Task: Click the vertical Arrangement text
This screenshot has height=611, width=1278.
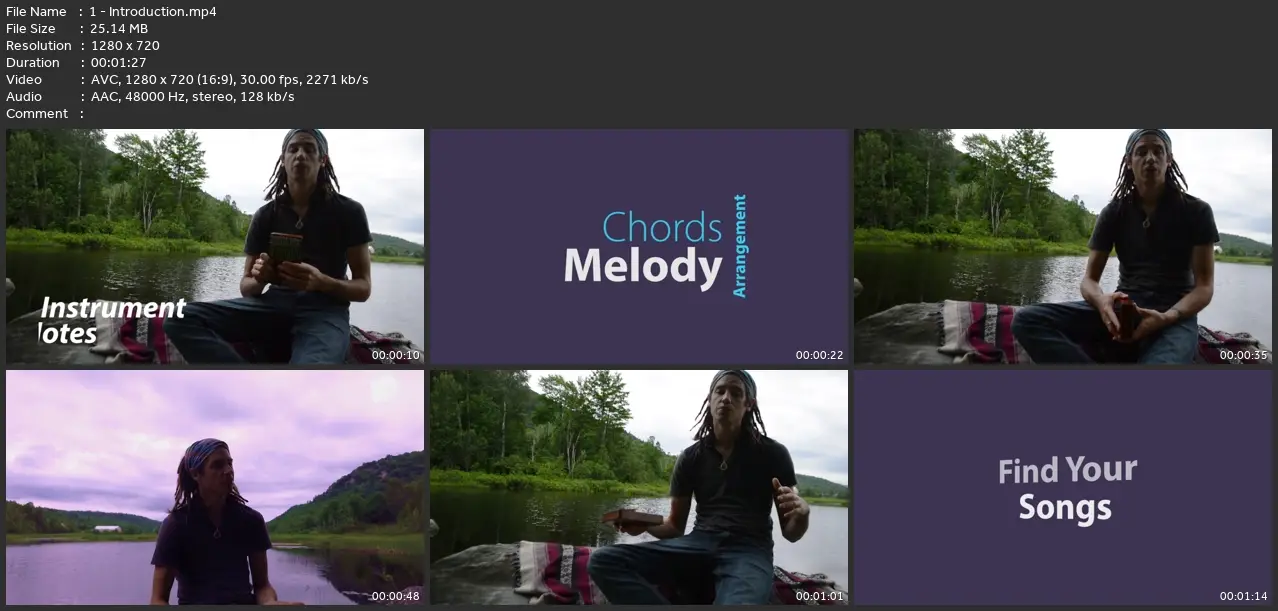Action: tap(740, 246)
